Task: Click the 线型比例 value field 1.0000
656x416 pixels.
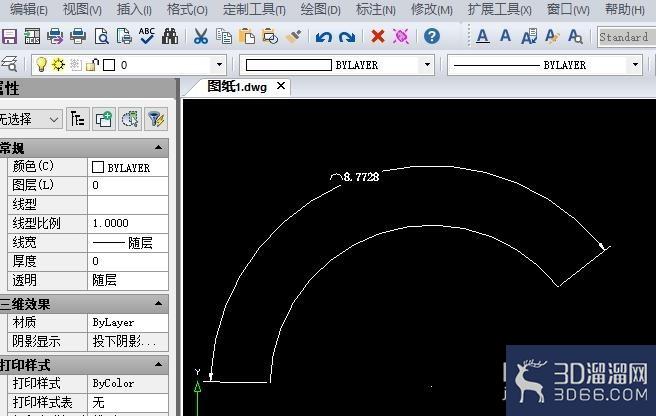Action: coord(128,223)
